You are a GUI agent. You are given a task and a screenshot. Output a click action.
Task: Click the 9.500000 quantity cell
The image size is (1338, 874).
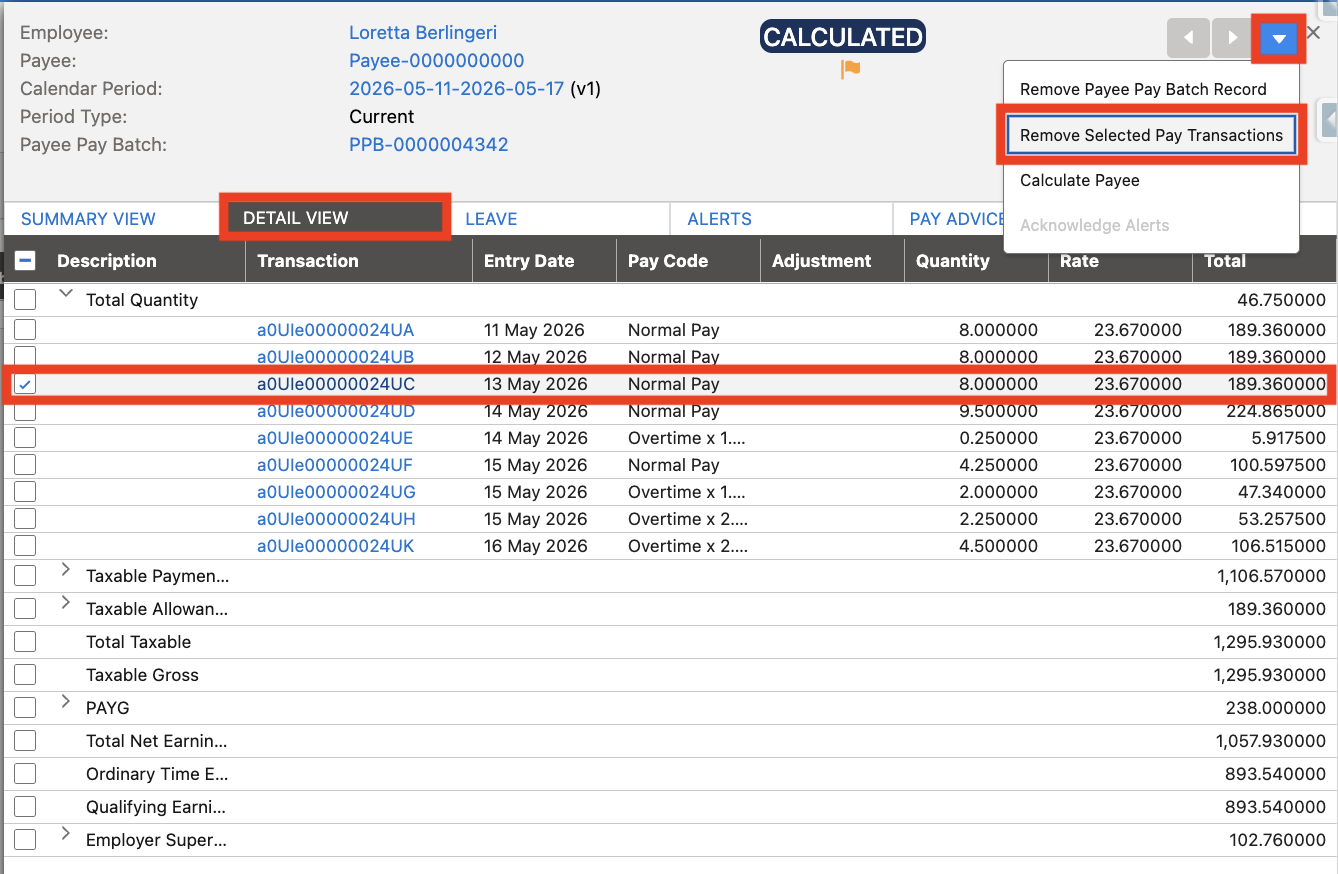tap(998, 411)
